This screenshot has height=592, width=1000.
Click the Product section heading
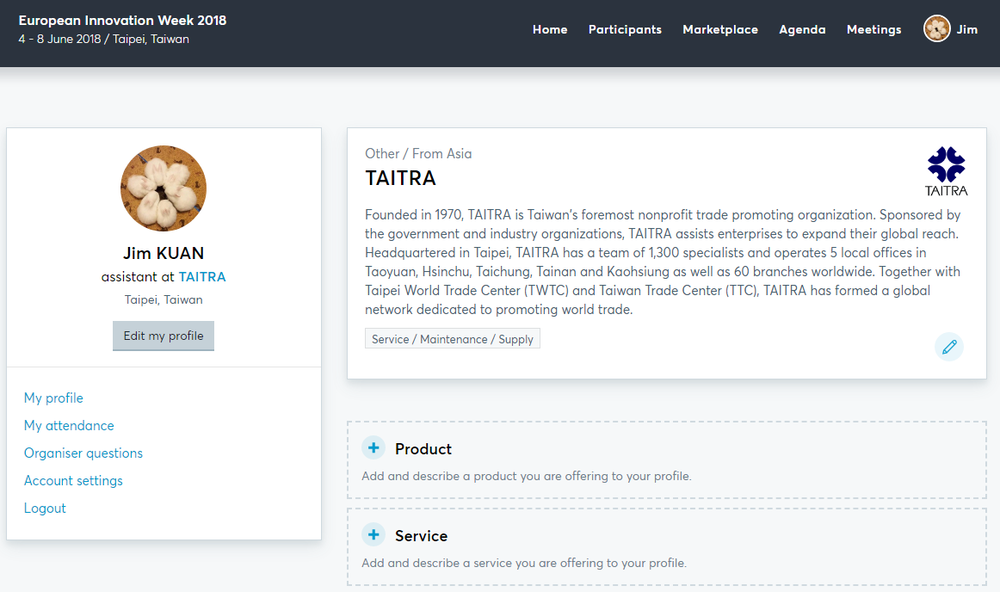pos(423,449)
